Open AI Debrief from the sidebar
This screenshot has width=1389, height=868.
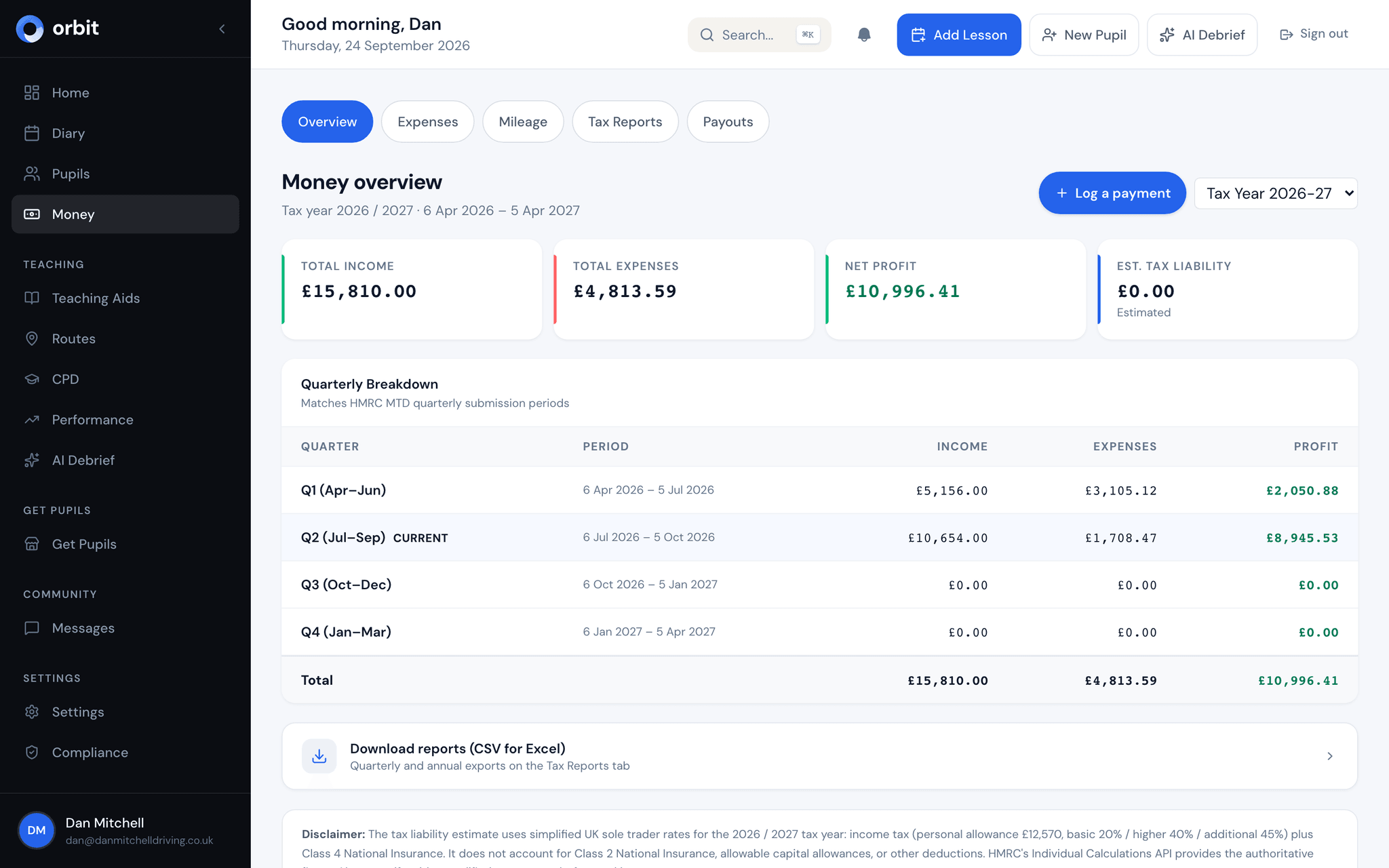(125, 460)
